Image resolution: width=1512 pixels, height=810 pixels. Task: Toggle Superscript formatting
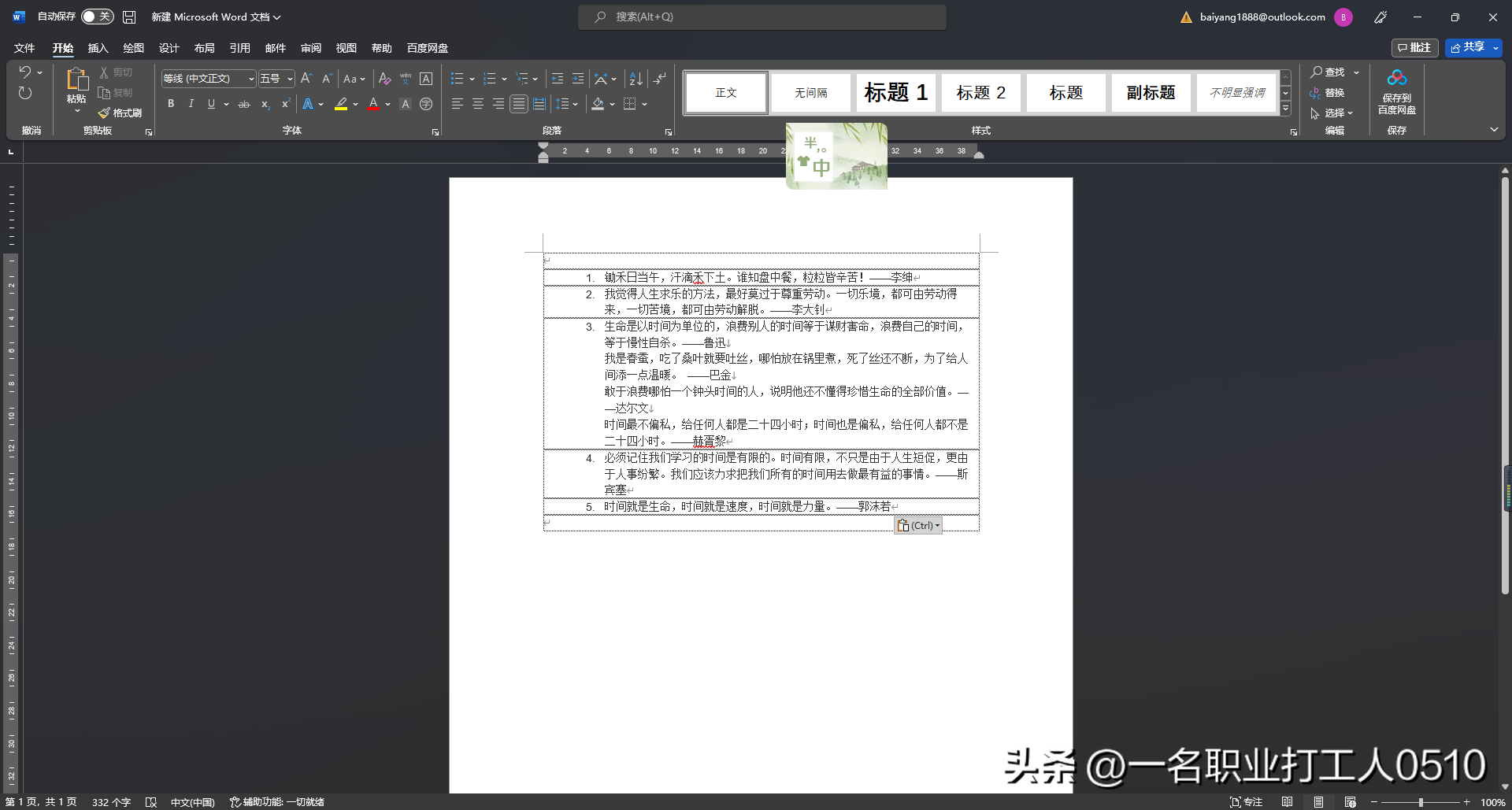(286, 104)
